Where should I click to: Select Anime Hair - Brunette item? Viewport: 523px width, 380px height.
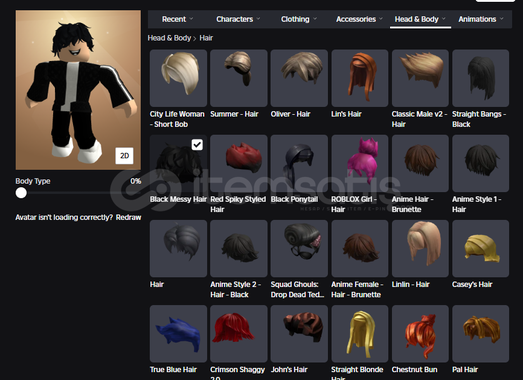(x=420, y=163)
